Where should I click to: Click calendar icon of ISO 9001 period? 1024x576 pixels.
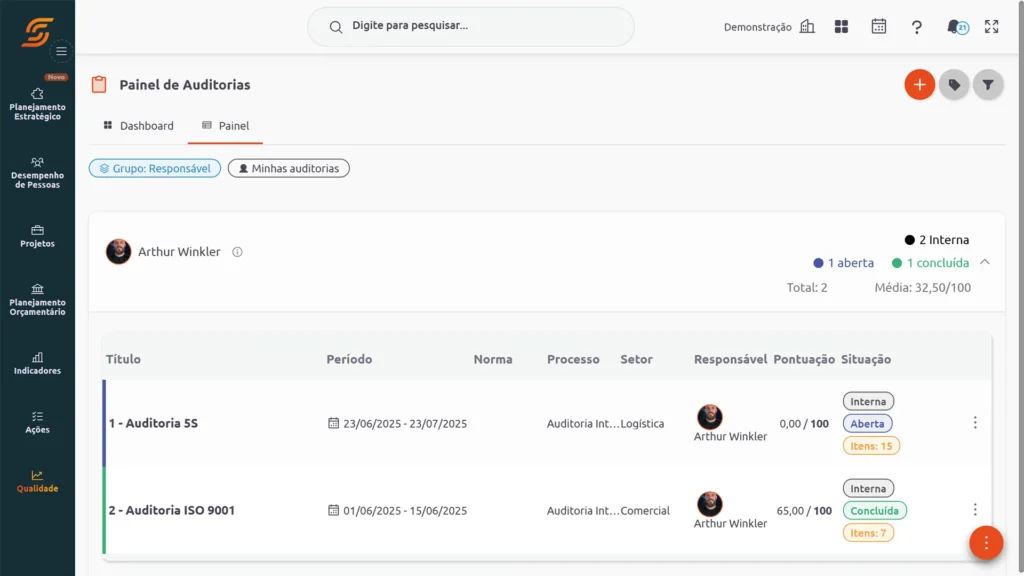(333, 509)
